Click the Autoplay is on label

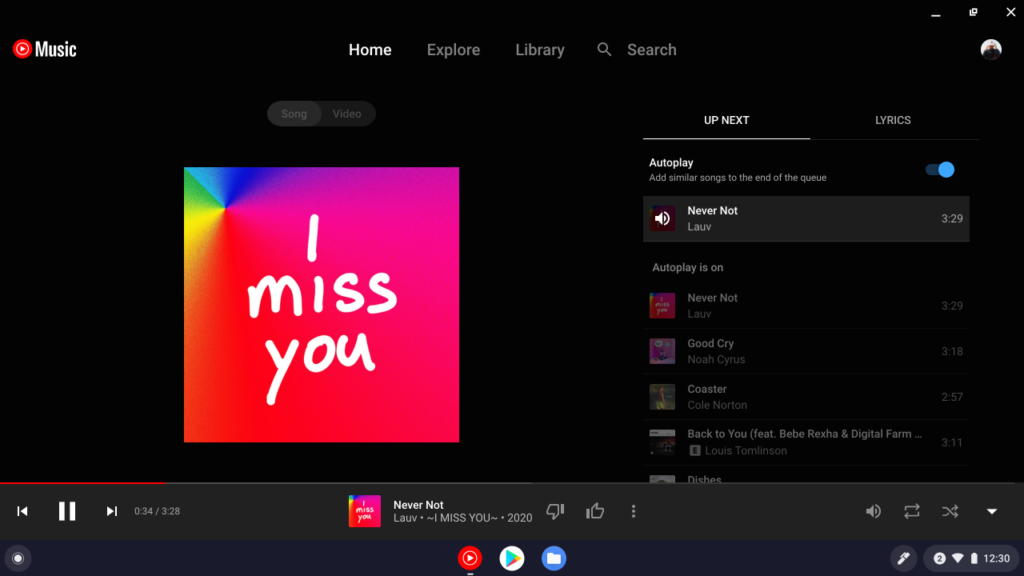coord(688,267)
